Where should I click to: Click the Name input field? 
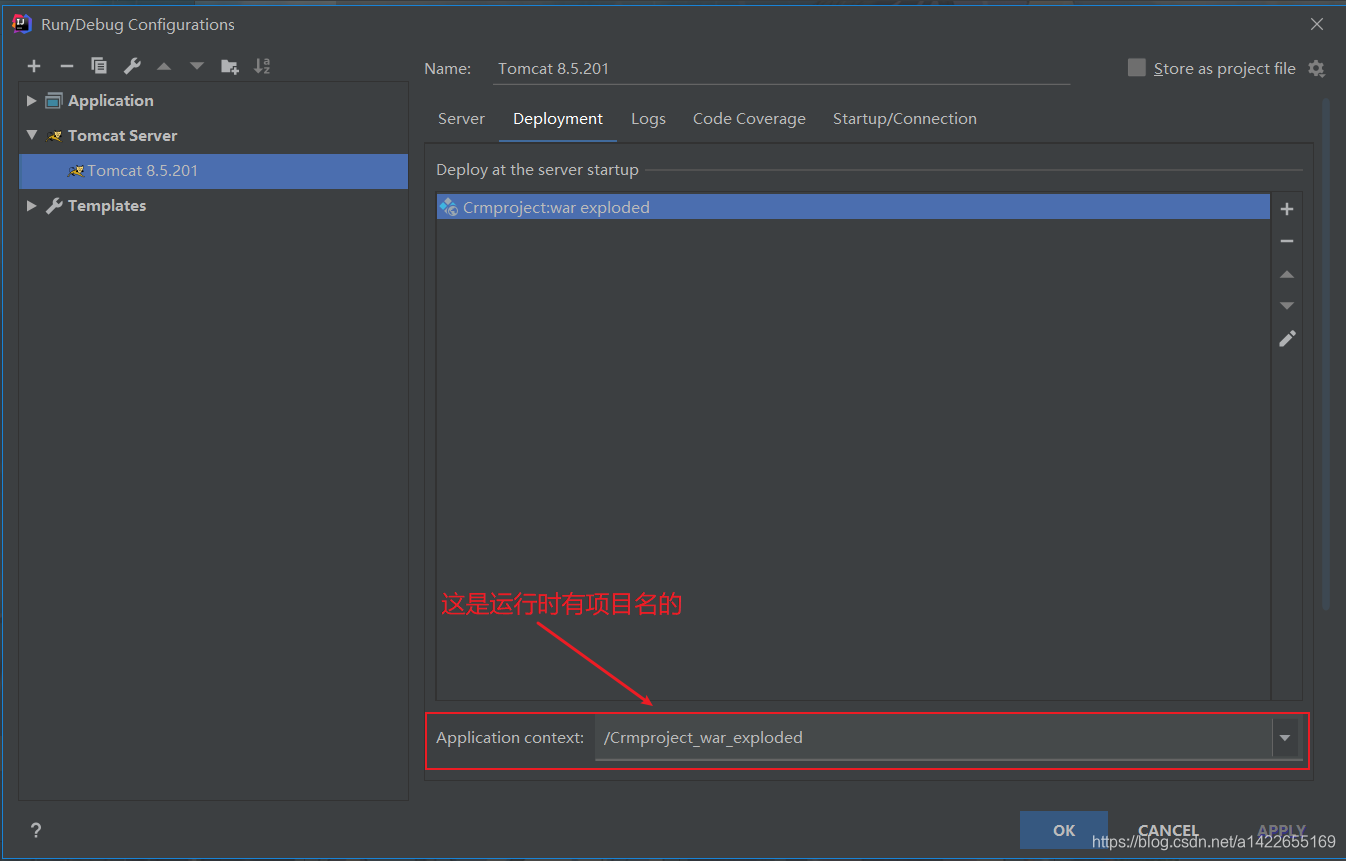[783, 69]
